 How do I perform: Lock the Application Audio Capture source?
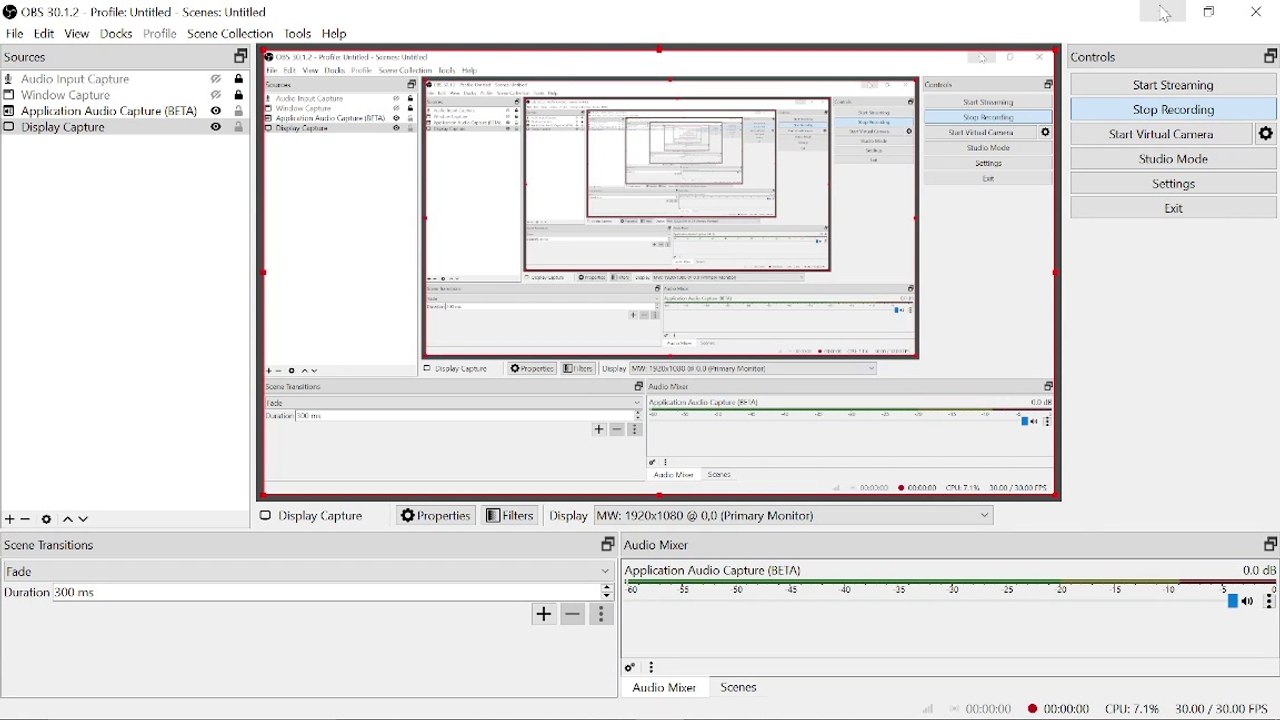click(239, 111)
